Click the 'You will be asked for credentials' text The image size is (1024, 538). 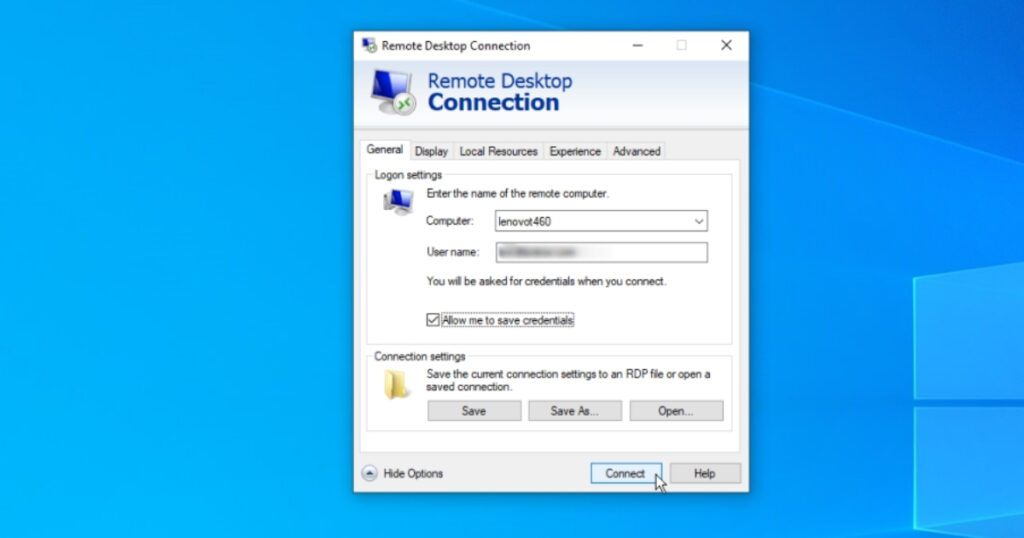coord(547,281)
